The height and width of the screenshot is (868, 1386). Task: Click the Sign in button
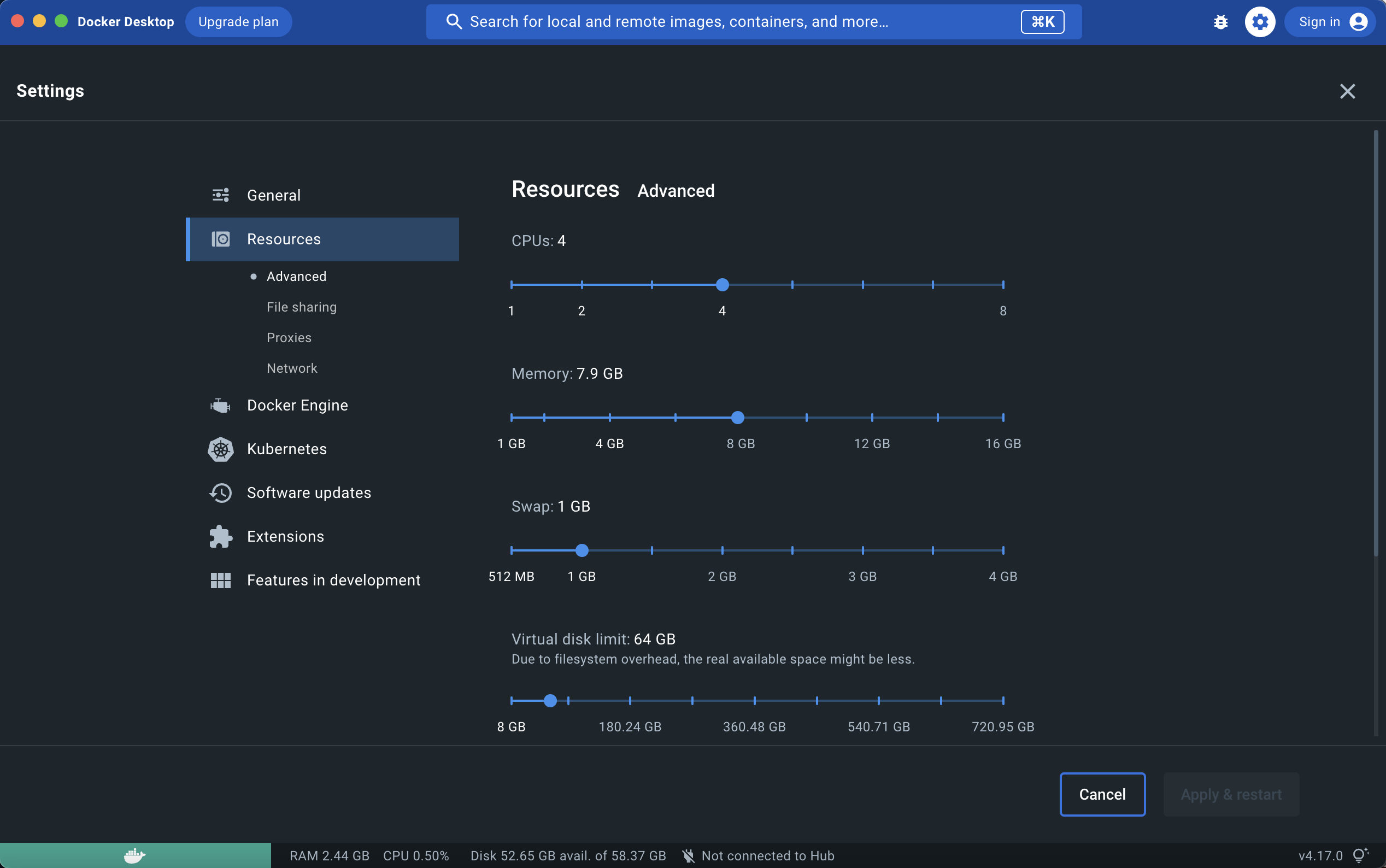[x=1330, y=22]
